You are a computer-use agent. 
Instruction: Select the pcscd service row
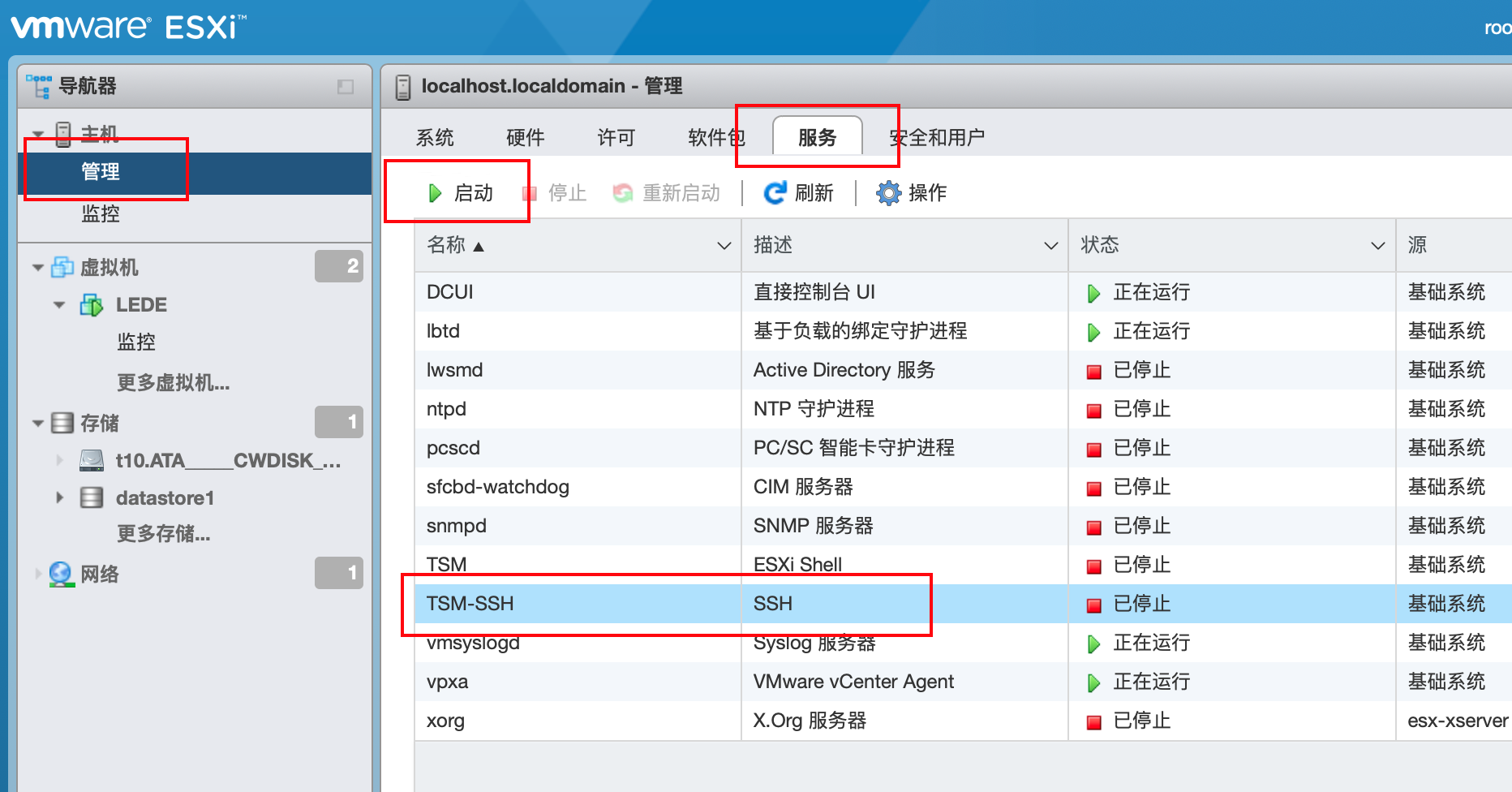[x=963, y=448]
